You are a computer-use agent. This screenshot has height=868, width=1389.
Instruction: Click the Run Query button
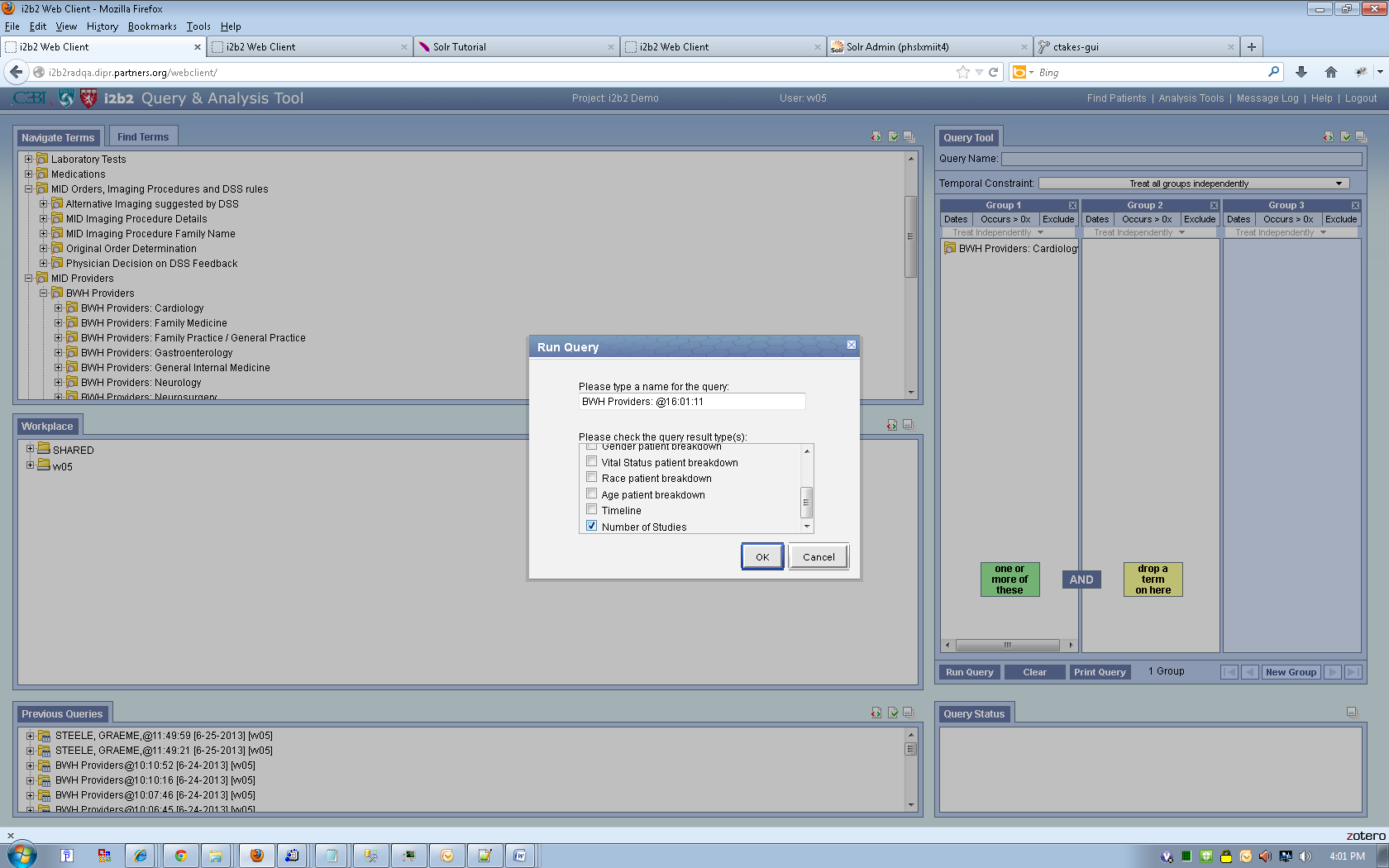point(969,672)
